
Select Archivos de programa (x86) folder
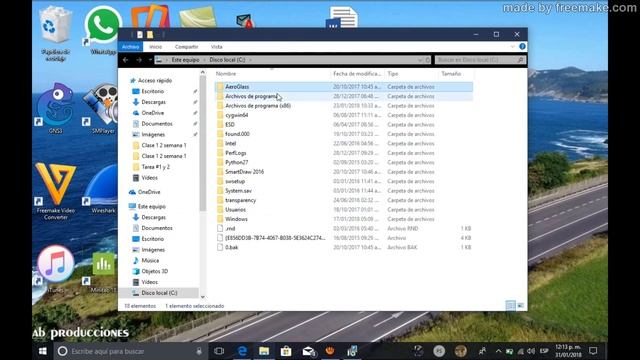(x=344, y=106)
